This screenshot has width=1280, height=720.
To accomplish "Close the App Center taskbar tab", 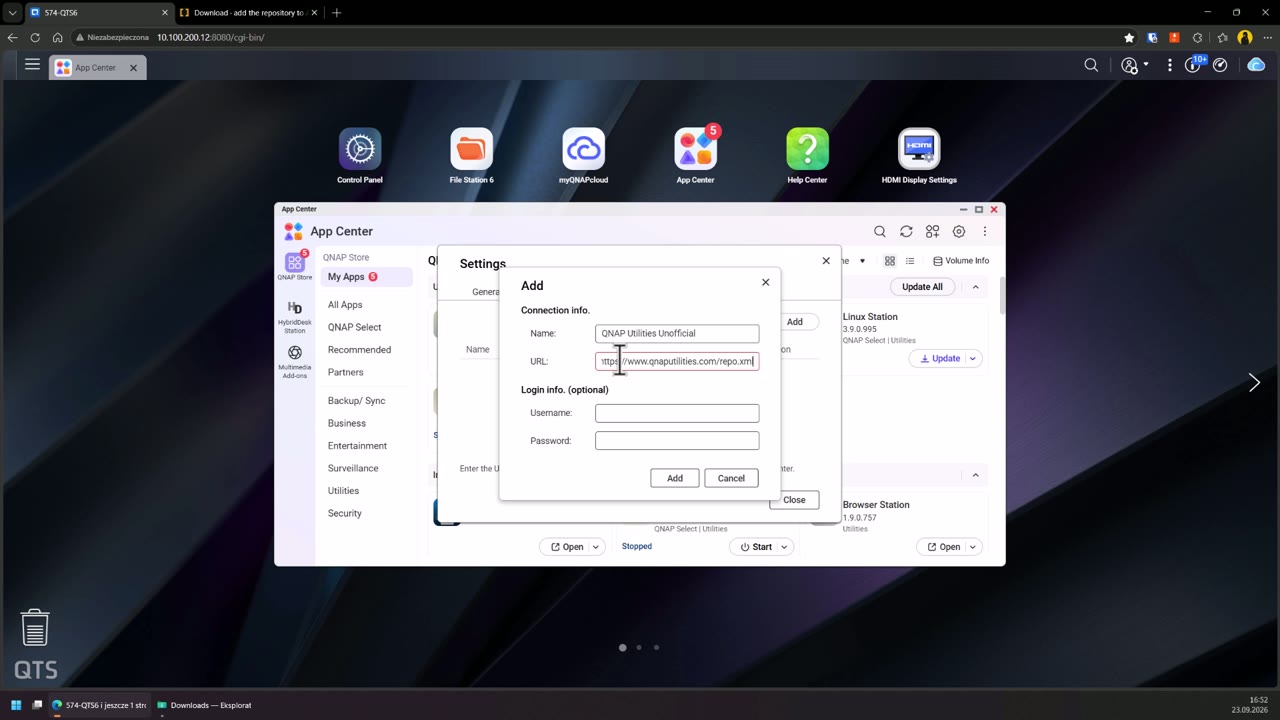I will point(133,68).
